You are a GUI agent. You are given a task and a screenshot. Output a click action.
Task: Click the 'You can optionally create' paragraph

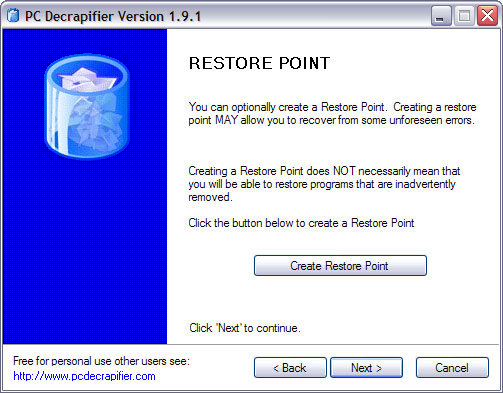(x=332, y=113)
